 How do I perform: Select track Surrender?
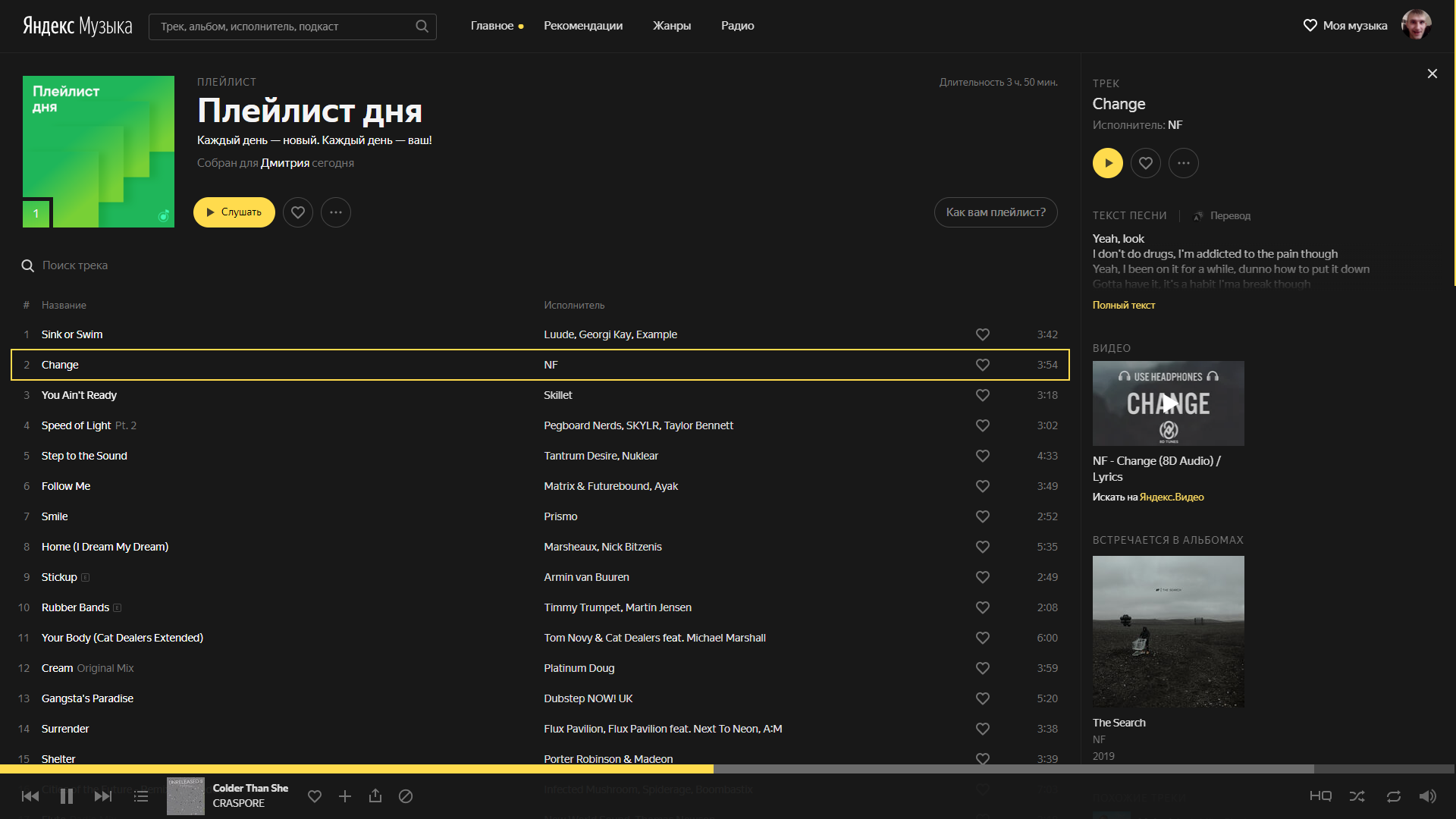point(65,729)
